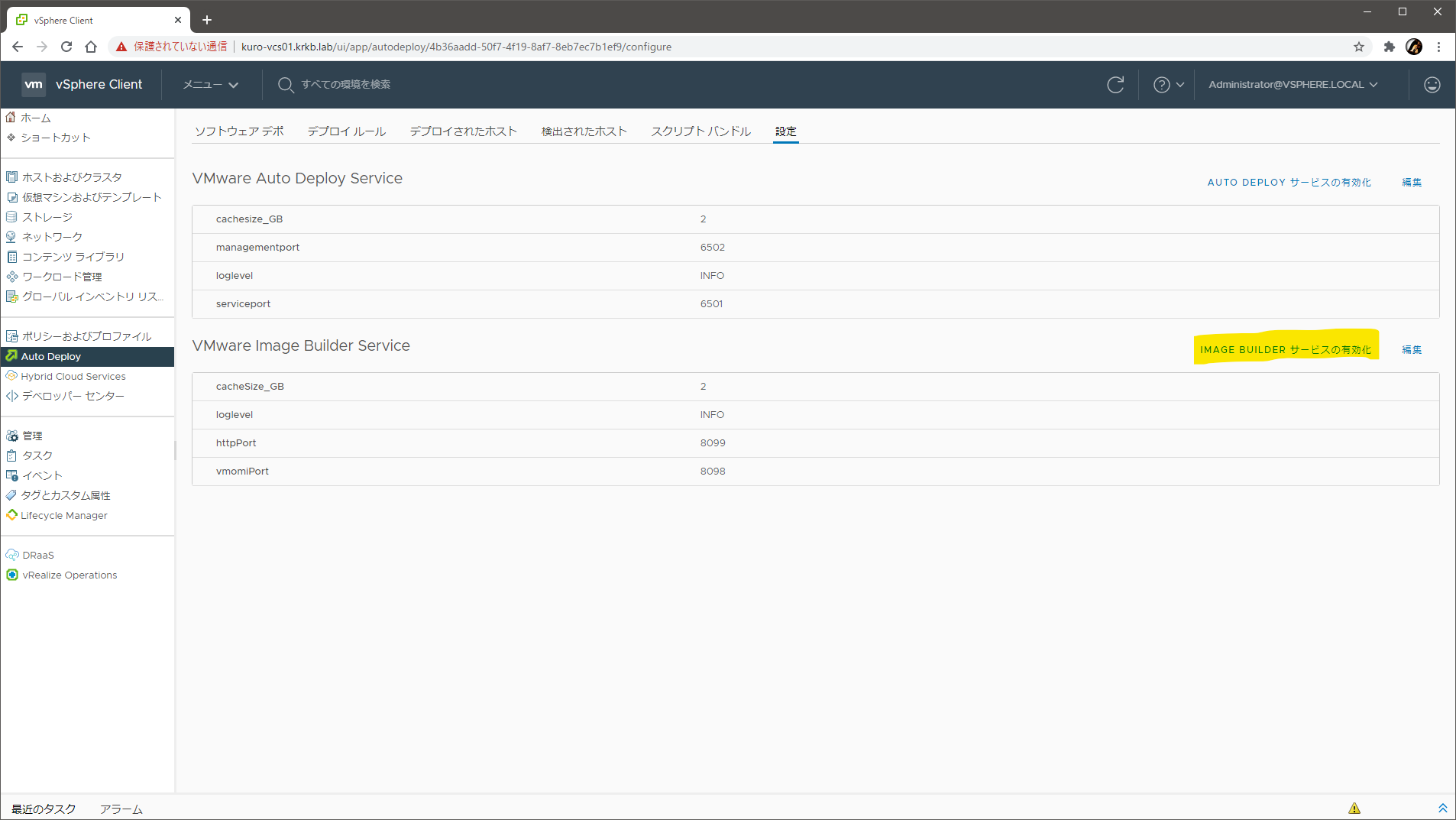
Task: Enable the Image Builder service
Action: pyautogui.click(x=1285, y=350)
